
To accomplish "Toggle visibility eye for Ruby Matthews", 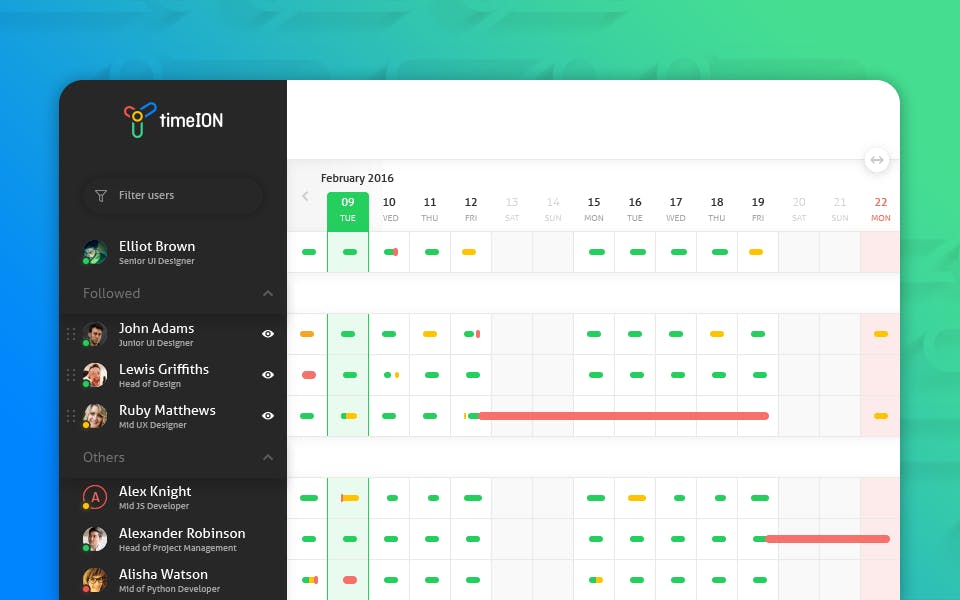I will [268, 416].
